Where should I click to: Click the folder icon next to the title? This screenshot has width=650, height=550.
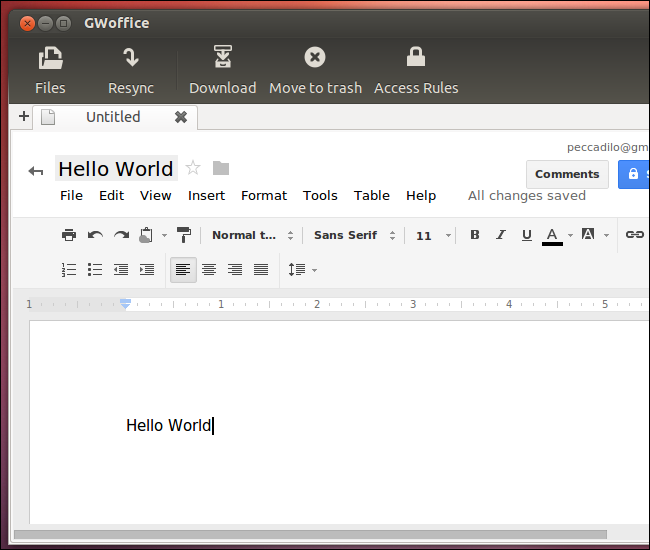click(x=221, y=168)
